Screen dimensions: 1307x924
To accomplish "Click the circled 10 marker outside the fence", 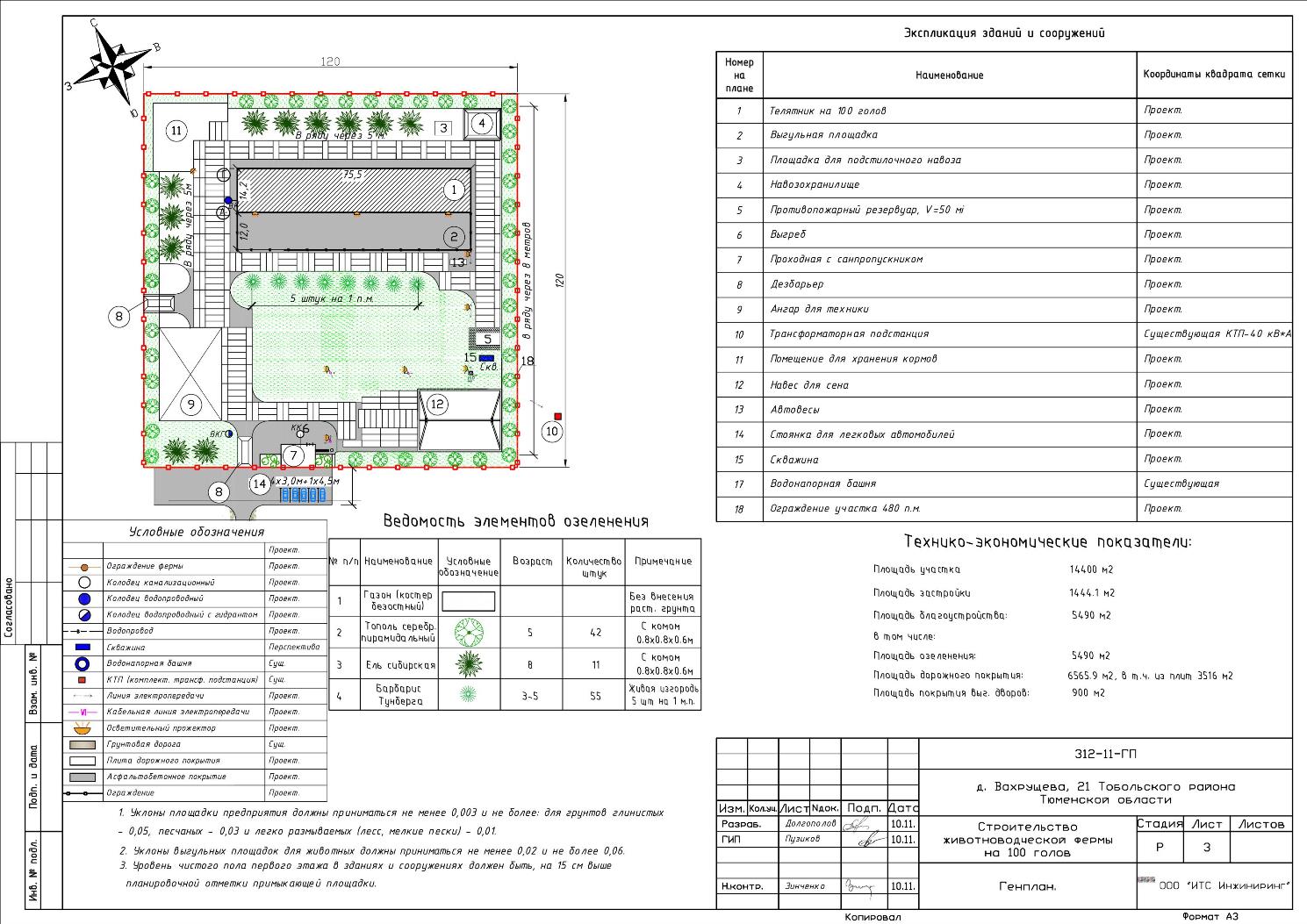I will tap(551, 431).
